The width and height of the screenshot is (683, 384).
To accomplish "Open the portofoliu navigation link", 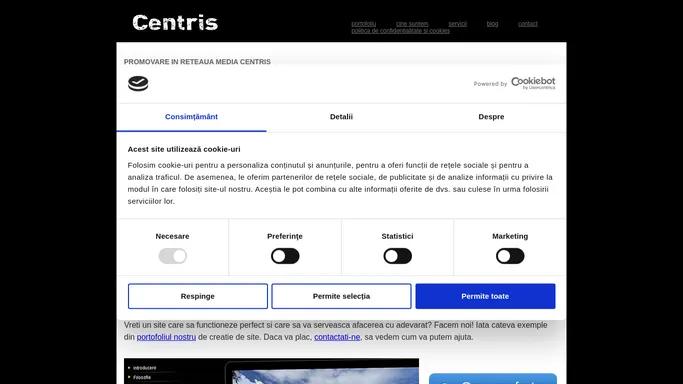I will [364, 24].
